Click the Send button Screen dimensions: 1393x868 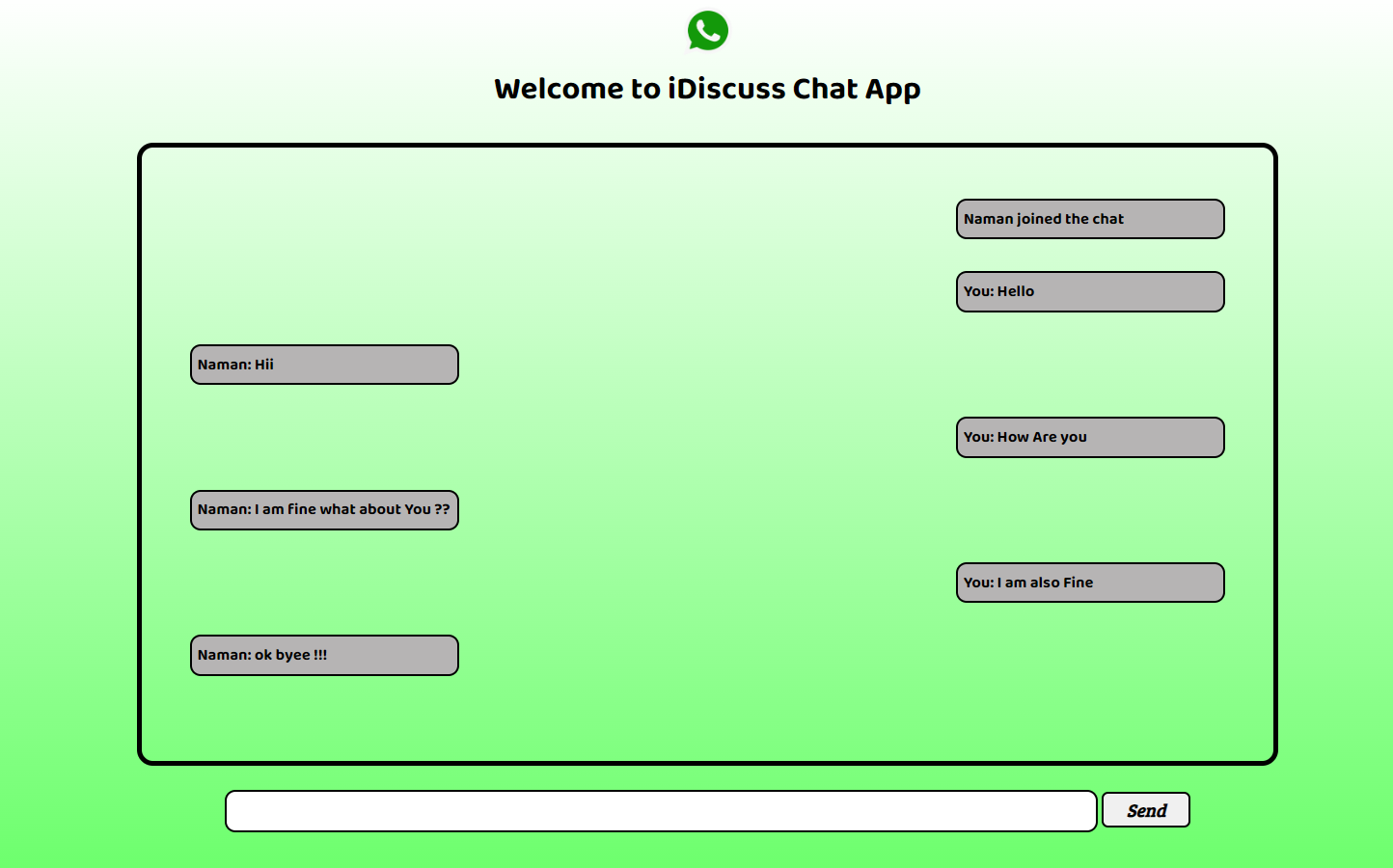pos(1146,810)
